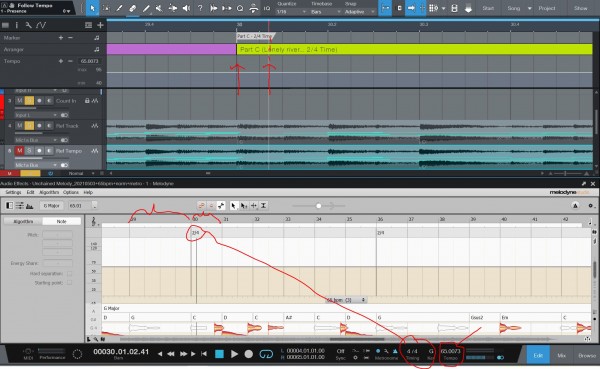Show automation icon in track header
The width and height of the screenshot is (600, 369).
(x=41, y=25)
